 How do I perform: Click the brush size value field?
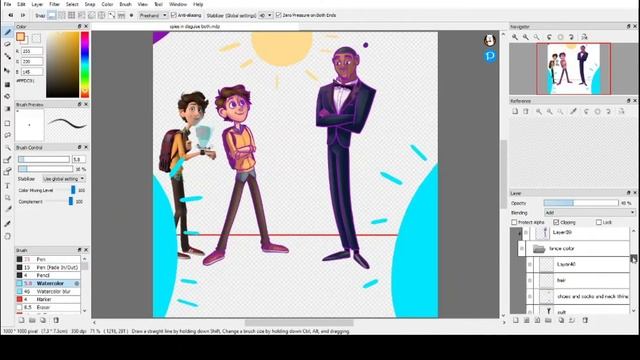(79, 159)
